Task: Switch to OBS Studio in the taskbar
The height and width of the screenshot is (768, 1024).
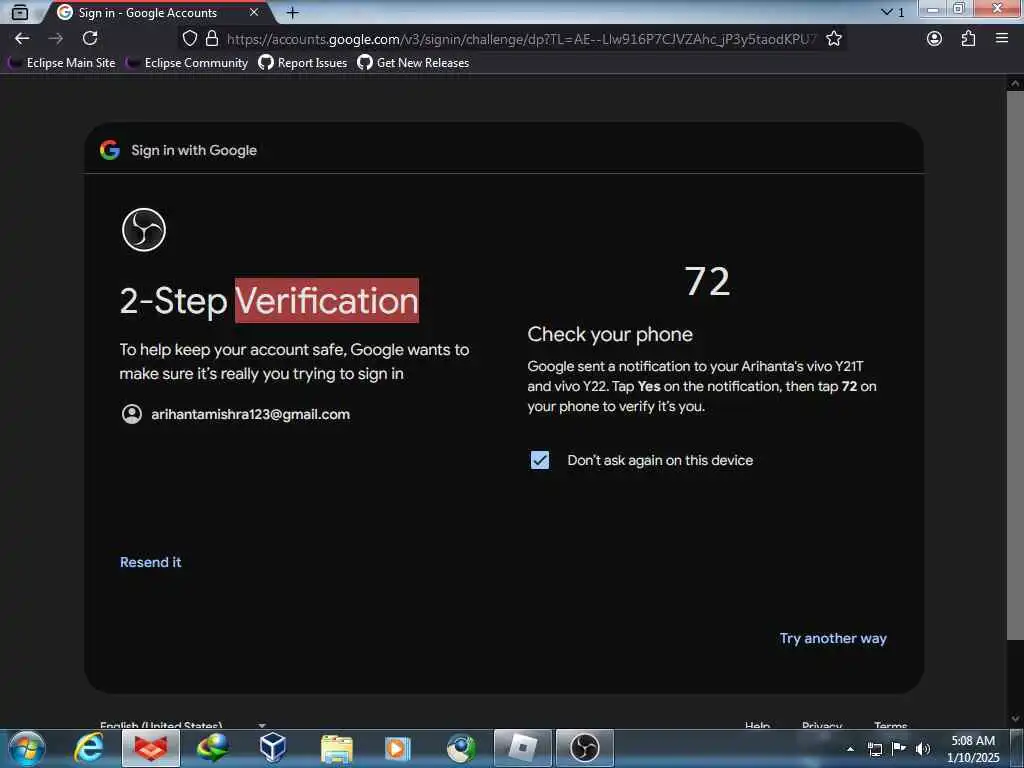Action: click(584, 748)
